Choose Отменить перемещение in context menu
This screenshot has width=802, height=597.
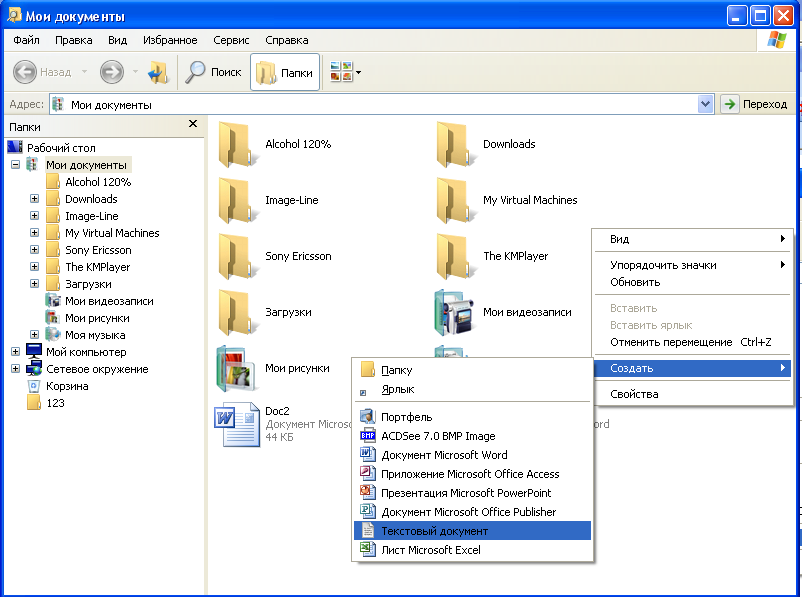(x=692, y=342)
